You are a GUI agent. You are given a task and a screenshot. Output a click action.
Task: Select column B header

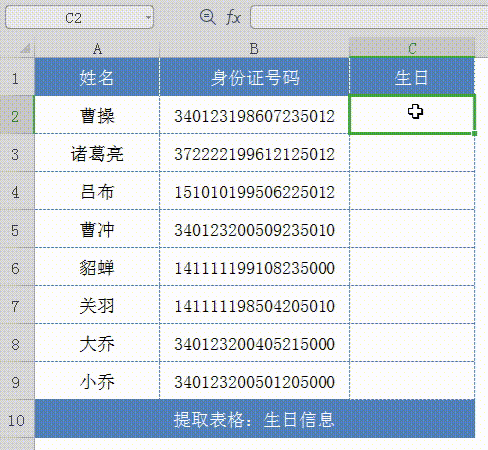pos(254,49)
